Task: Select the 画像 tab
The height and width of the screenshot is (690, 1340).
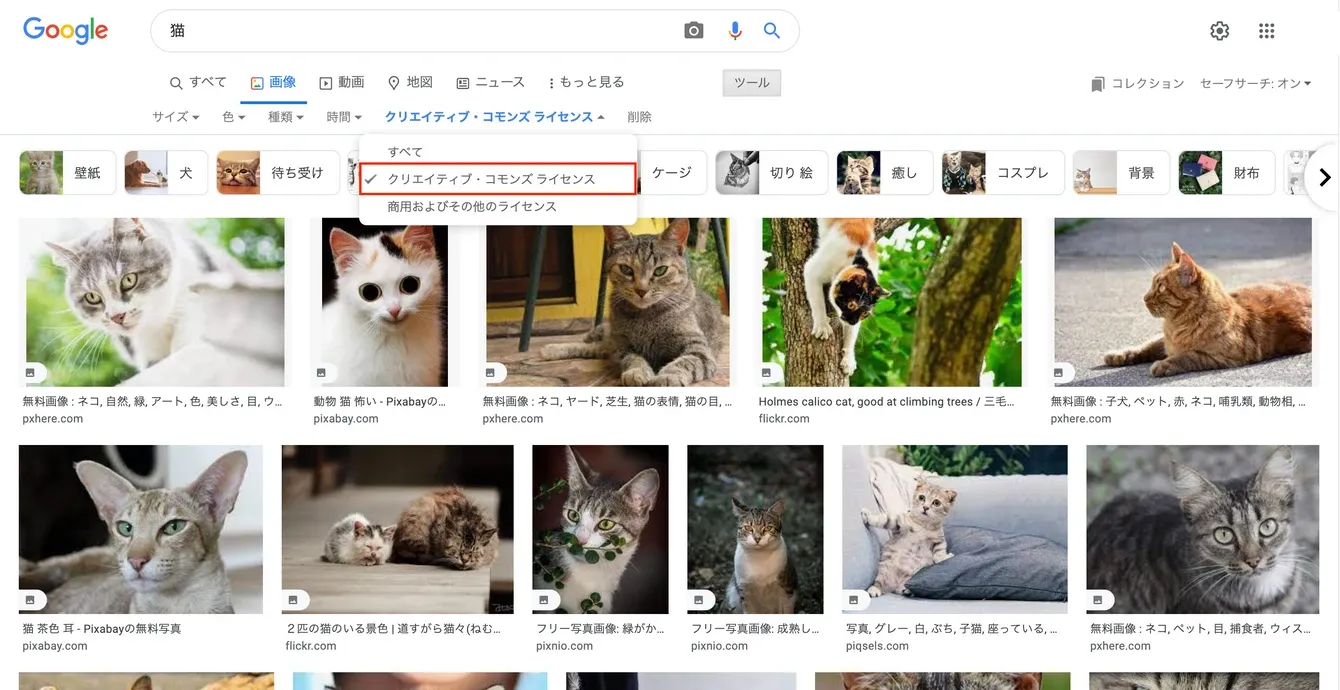Action: 273,83
